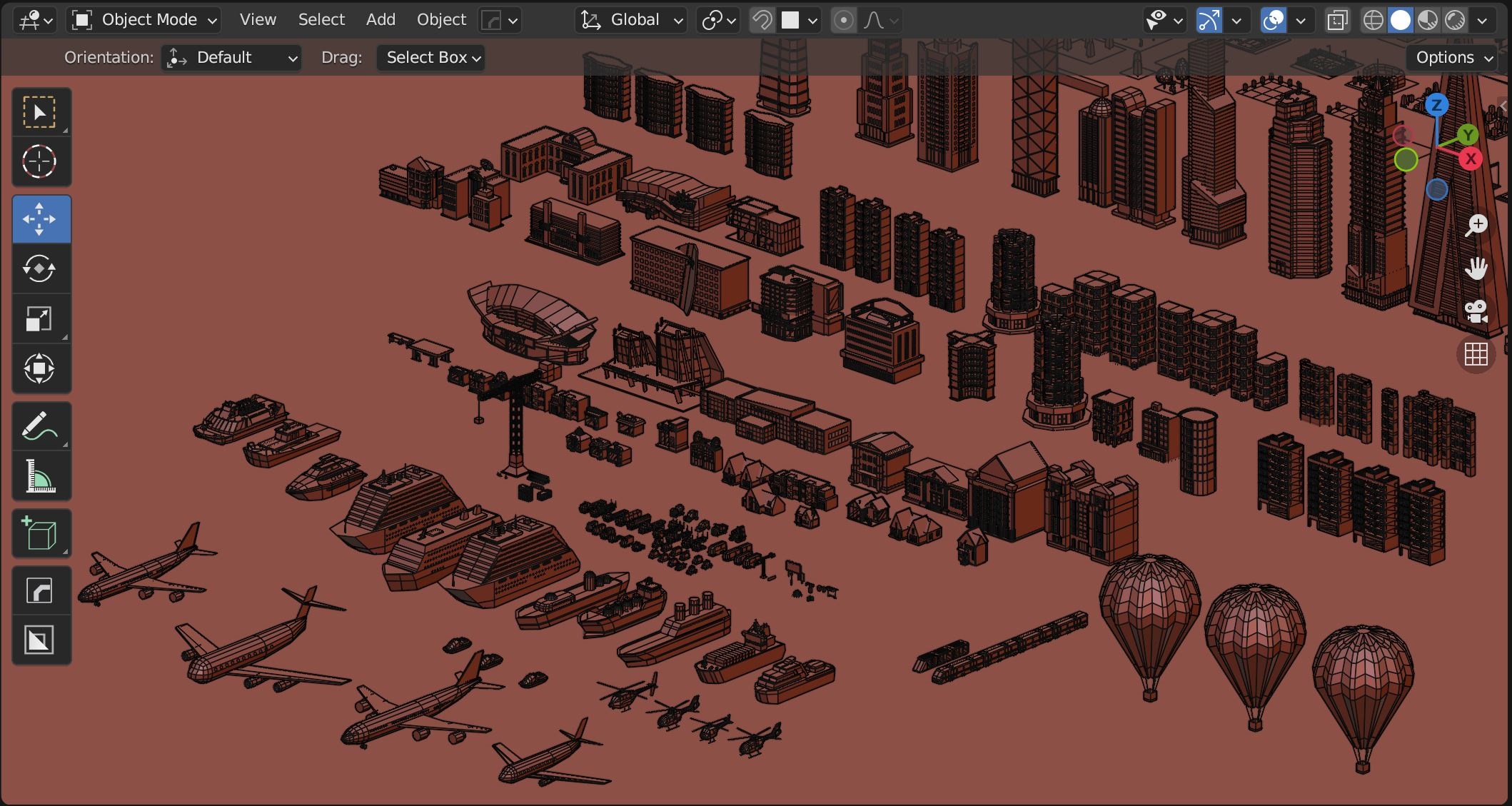Toggle snapping magnet button
The image size is (1512, 806).
762,20
